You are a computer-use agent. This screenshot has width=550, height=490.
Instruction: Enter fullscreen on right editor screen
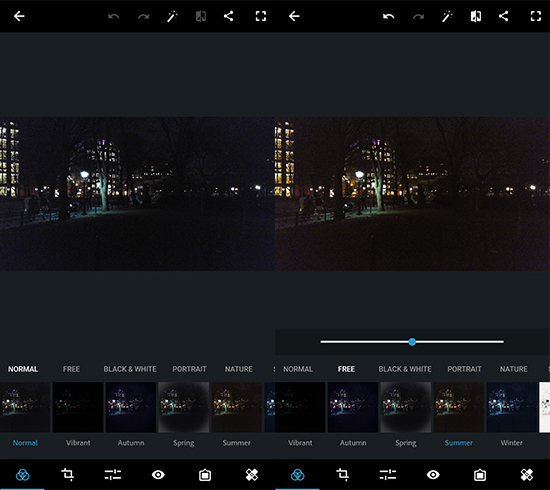coord(536,16)
